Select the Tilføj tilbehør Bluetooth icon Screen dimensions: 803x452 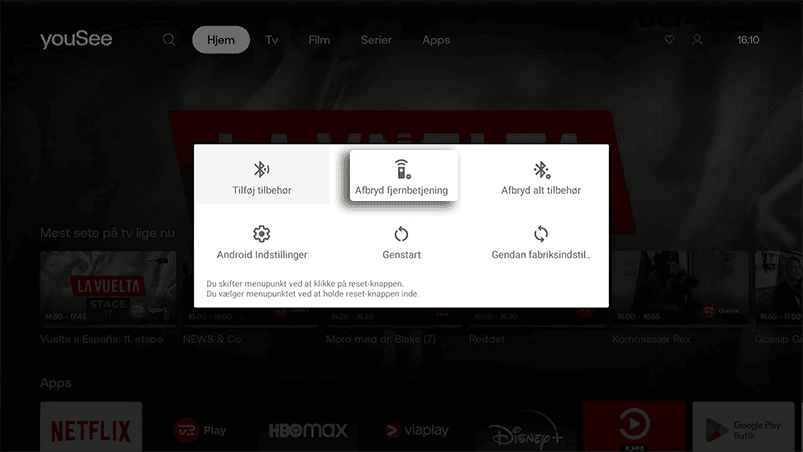pyautogui.click(x=261, y=169)
